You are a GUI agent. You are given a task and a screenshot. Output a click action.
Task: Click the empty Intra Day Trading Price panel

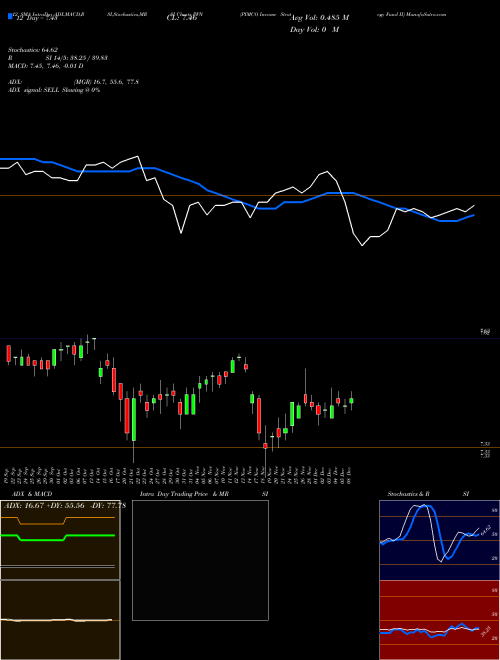(200, 560)
